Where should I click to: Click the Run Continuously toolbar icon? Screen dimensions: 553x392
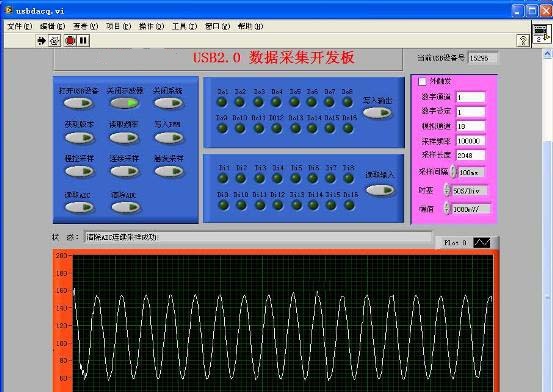[55, 41]
